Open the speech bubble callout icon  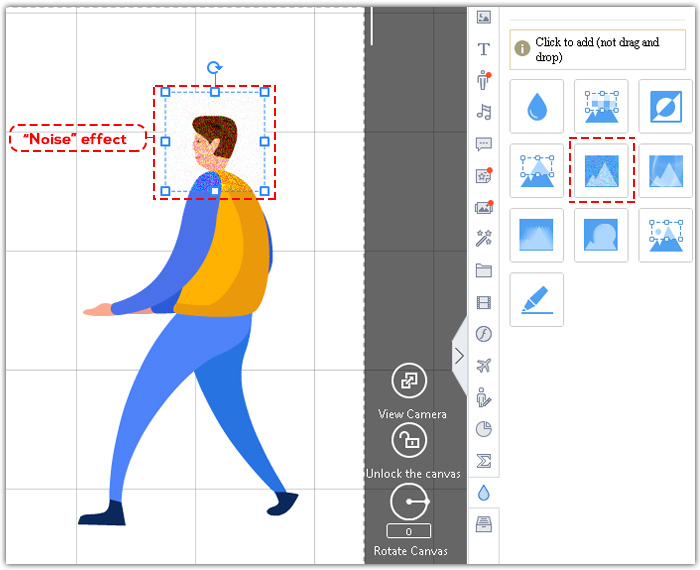point(483,144)
